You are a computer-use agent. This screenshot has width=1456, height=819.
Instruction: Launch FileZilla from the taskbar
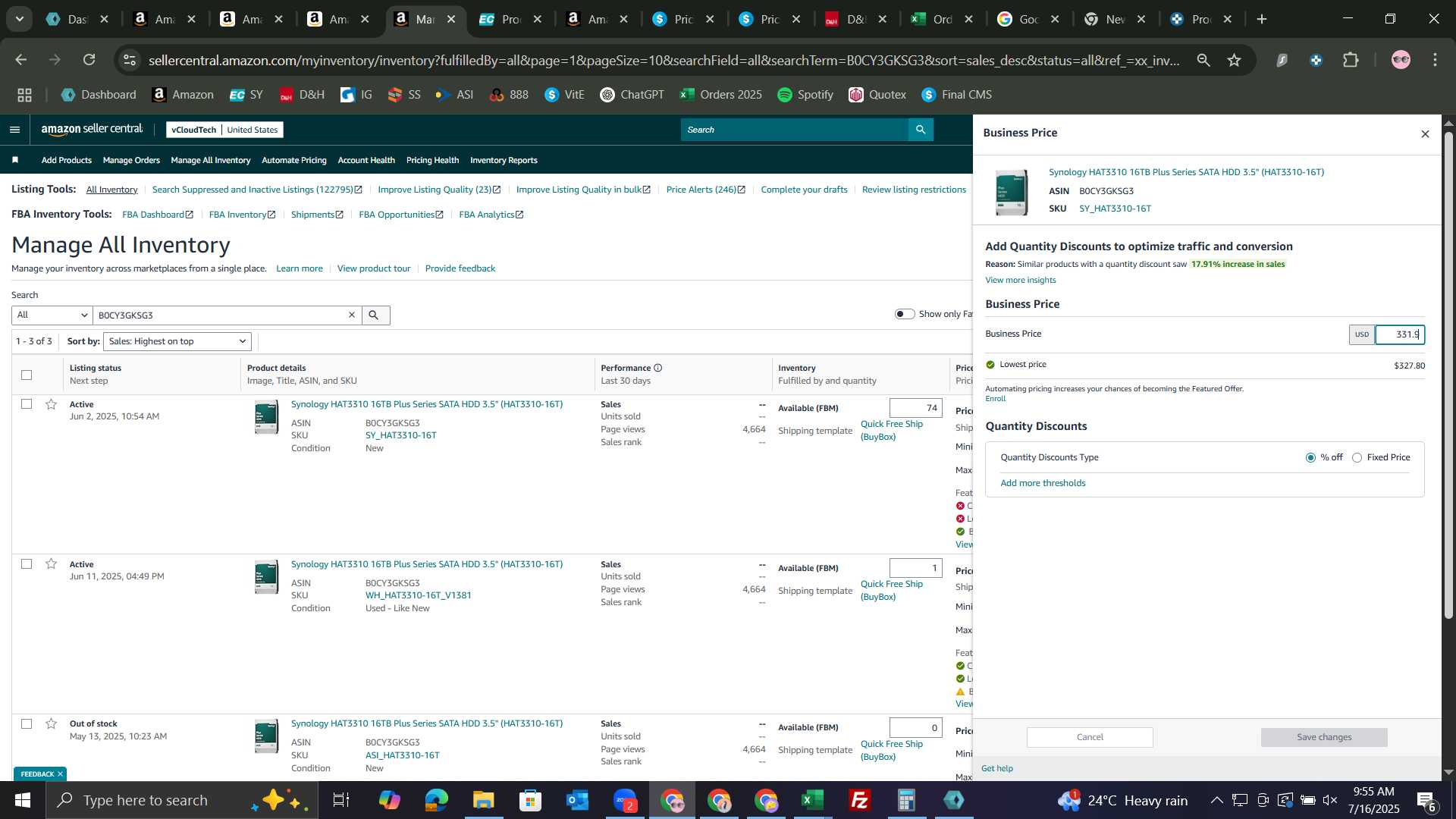(x=860, y=800)
